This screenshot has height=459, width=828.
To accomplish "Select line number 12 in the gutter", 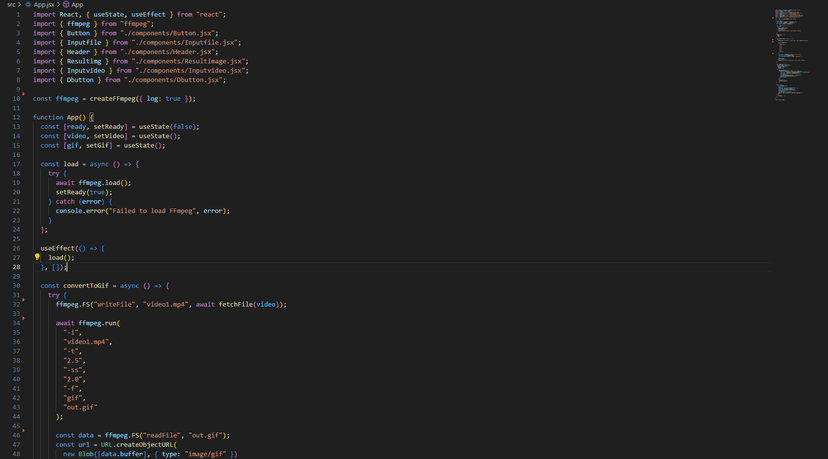I will coord(17,117).
